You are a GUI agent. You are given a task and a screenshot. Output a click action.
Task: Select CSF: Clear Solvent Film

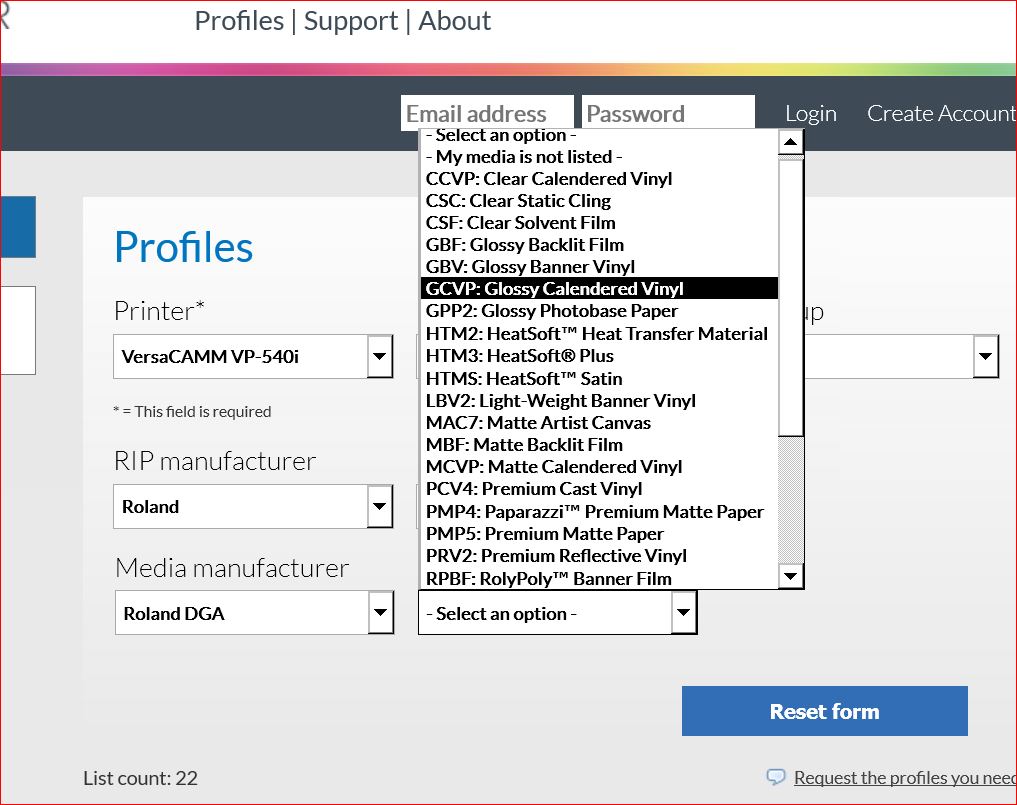coord(599,222)
